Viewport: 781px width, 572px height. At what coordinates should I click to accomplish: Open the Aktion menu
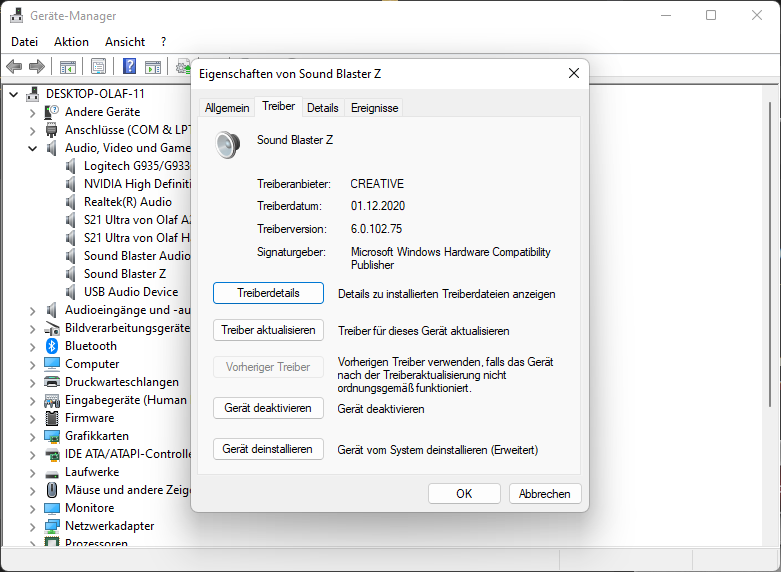pos(71,42)
